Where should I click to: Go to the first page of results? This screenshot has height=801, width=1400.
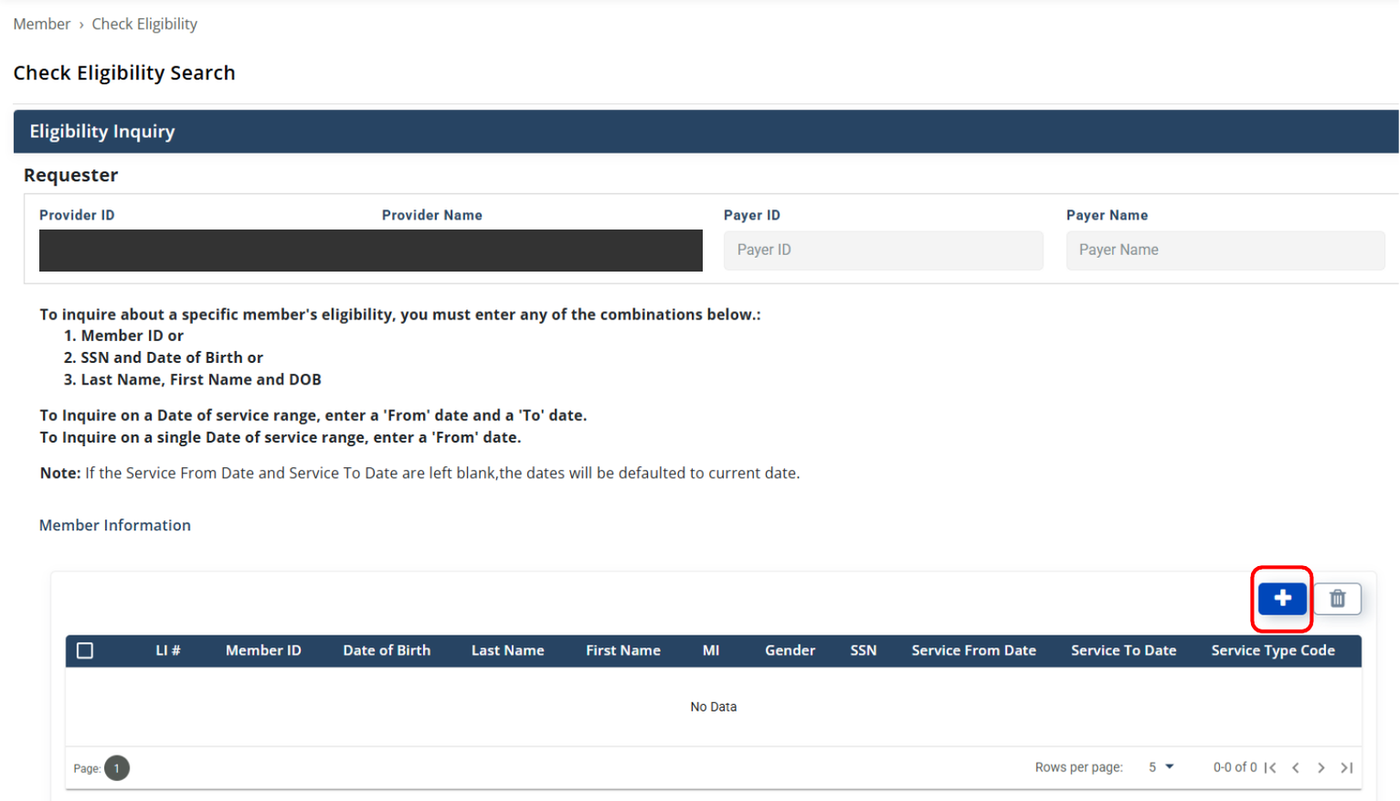coord(1270,768)
